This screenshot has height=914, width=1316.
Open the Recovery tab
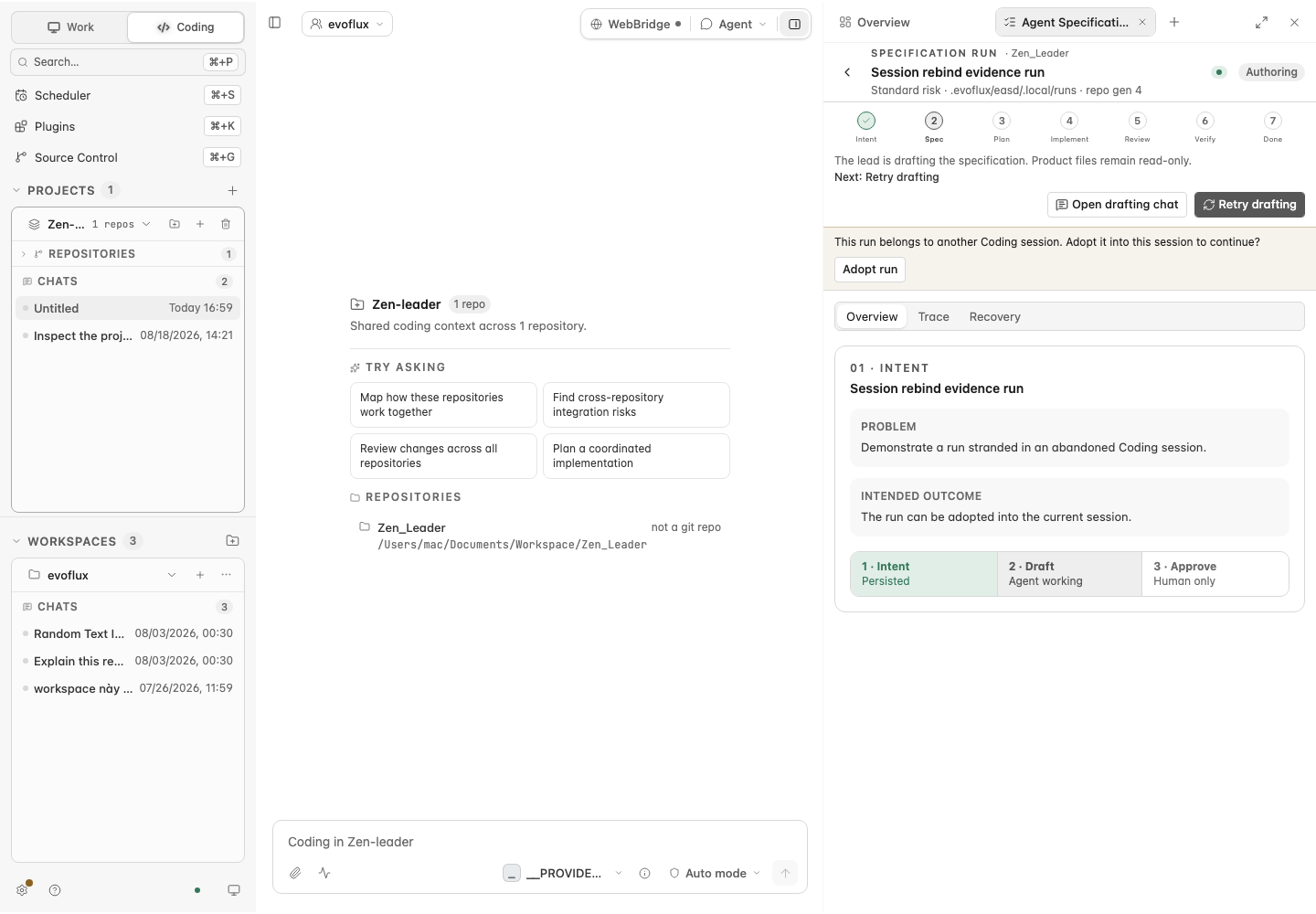(994, 316)
